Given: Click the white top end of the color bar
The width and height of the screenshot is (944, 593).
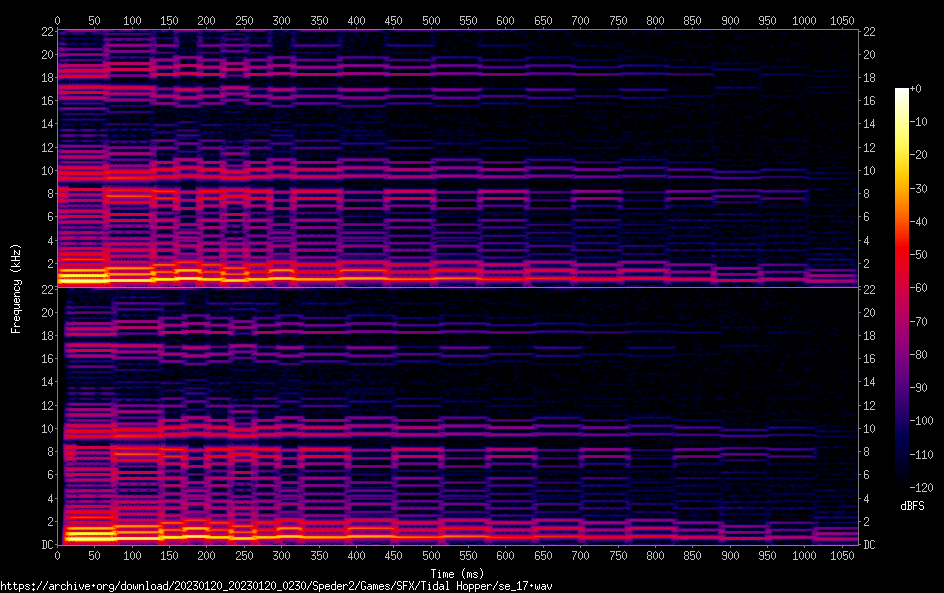Looking at the screenshot, I should click(x=902, y=92).
